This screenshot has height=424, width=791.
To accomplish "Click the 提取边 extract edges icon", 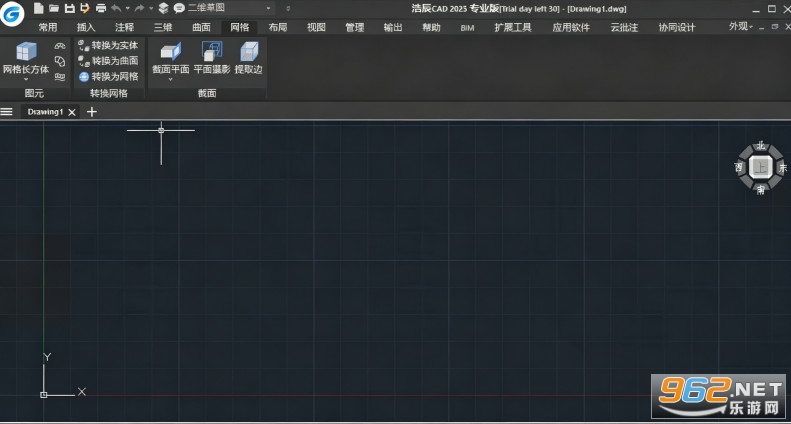I will (249, 51).
